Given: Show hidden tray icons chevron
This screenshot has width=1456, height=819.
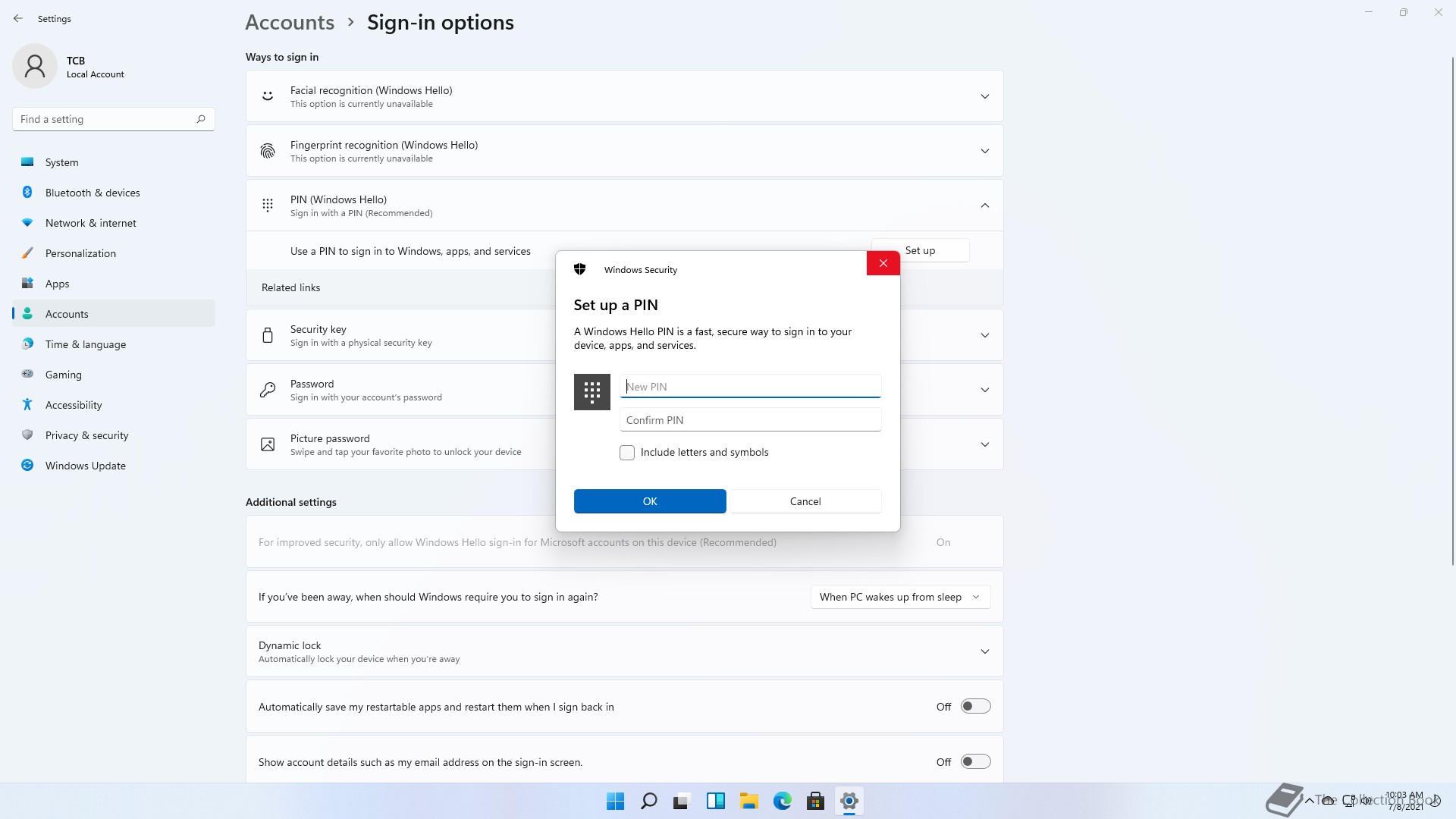Looking at the screenshot, I should [1310, 800].
